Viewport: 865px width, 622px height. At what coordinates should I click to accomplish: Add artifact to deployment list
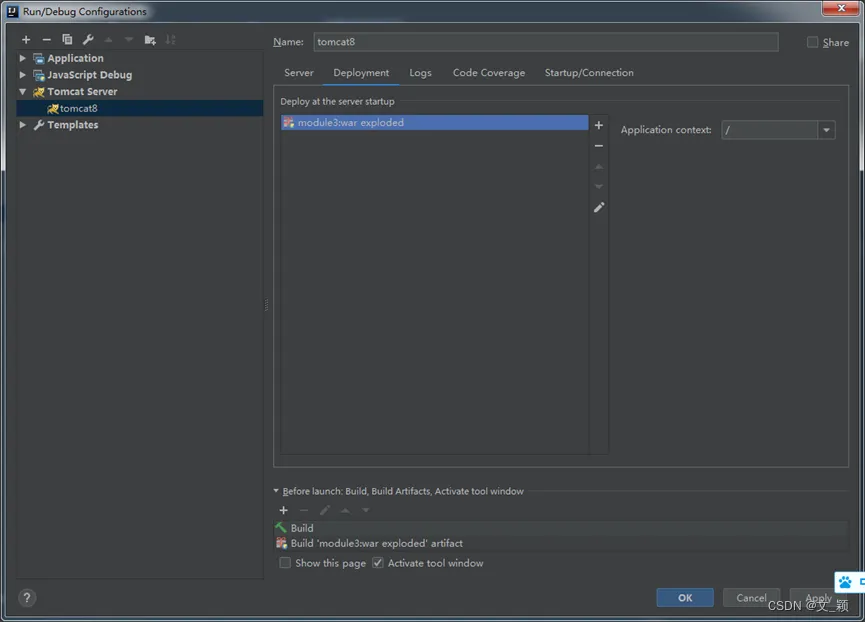click(599, 126)
